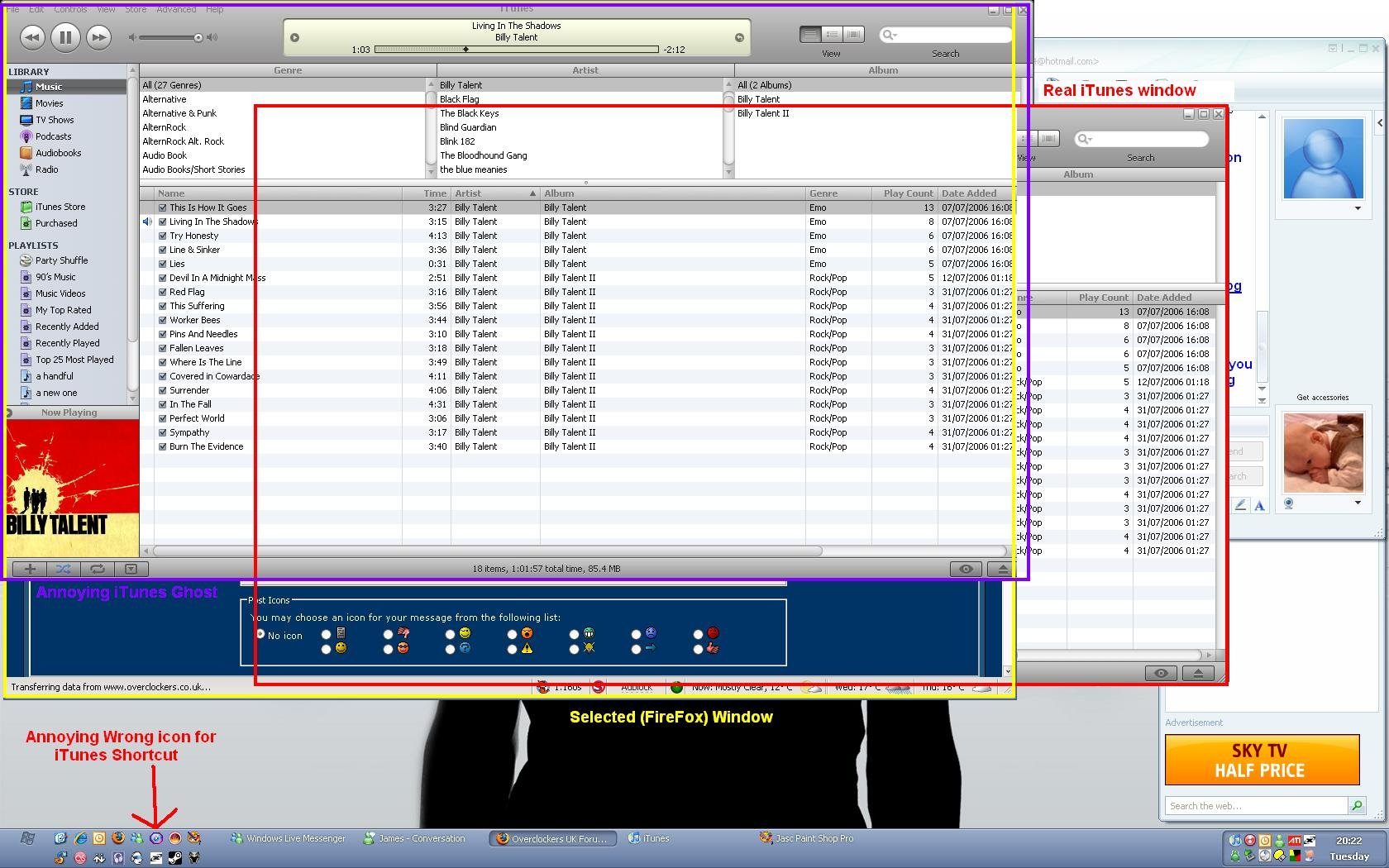
Task: Uncheck the song Try Honesty
Action: 163,236
